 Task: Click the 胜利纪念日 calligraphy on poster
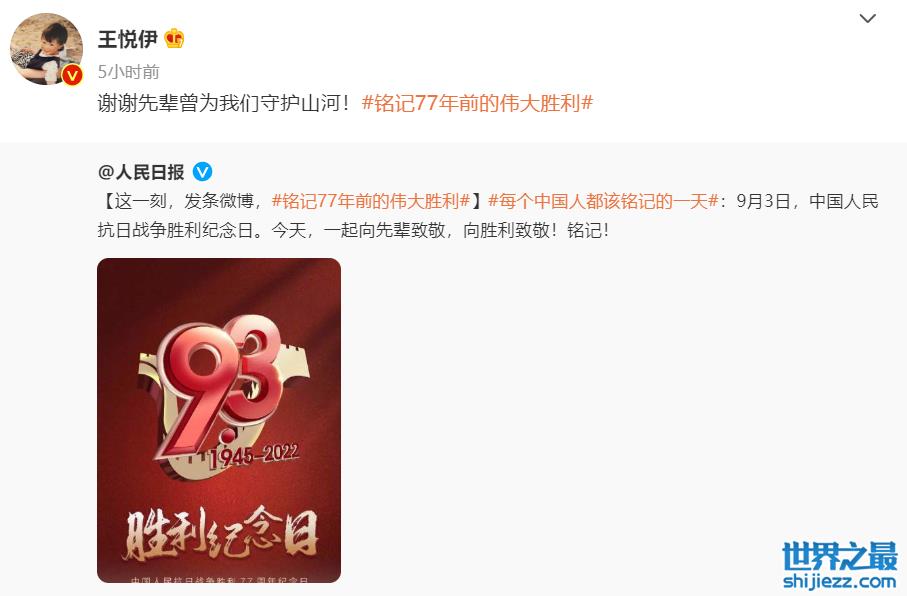tap(220, 533)
